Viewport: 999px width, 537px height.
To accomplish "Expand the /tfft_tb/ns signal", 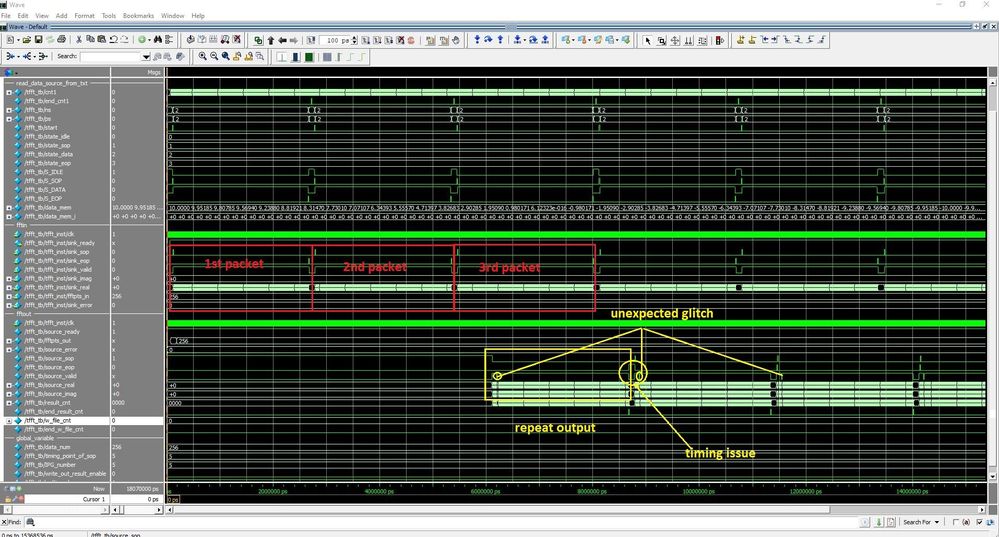I will [9, 110].
